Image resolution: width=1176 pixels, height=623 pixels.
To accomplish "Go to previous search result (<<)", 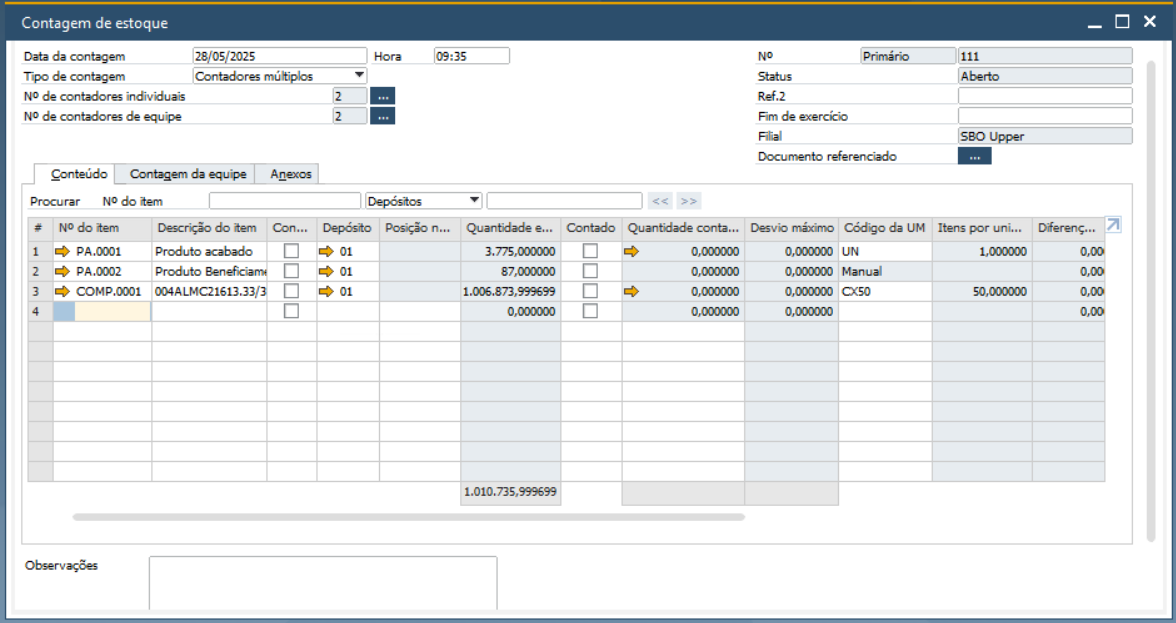I will click(x=660, y=201).
